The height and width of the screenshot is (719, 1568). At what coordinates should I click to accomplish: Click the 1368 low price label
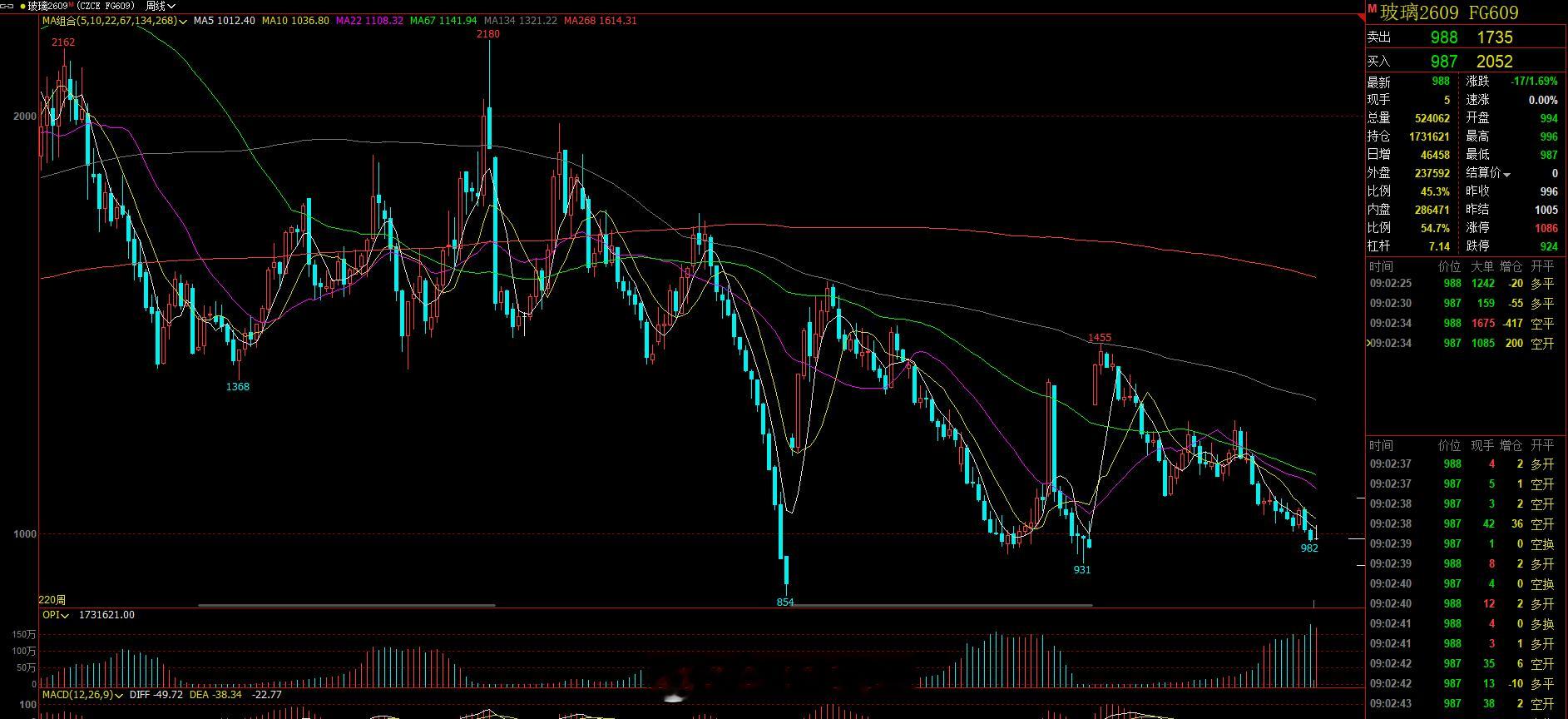pyautogui.click(x=238, y=386)
